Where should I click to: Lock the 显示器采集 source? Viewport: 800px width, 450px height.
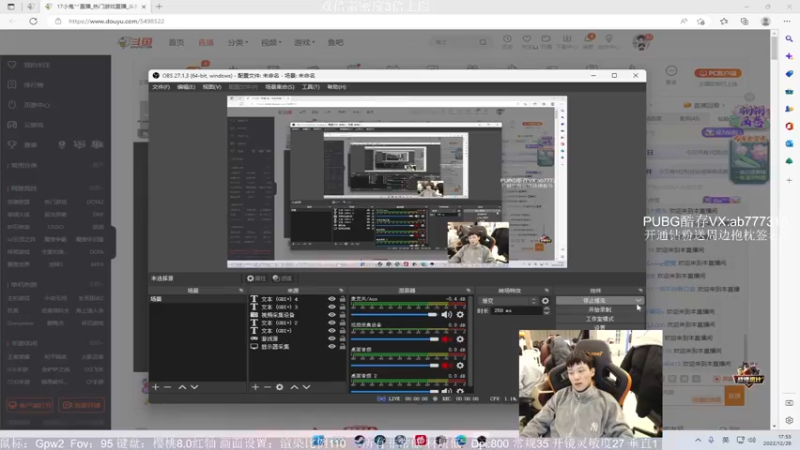(x=342, y=346)
